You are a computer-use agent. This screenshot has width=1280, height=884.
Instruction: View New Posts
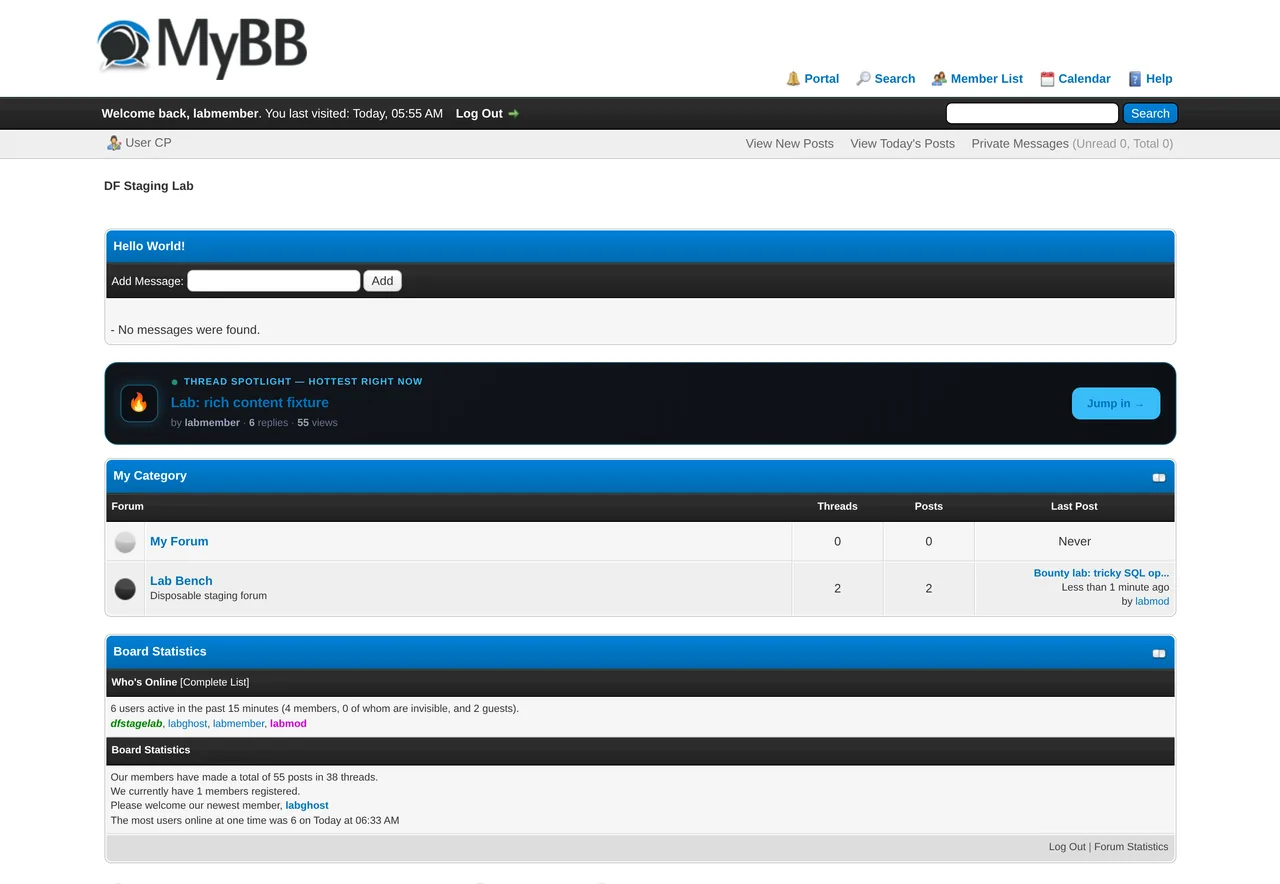coord(789,144)
